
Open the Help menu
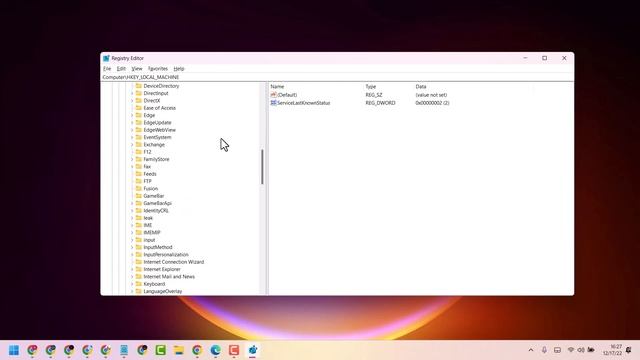pyautogui.click(x=179, y=69)
